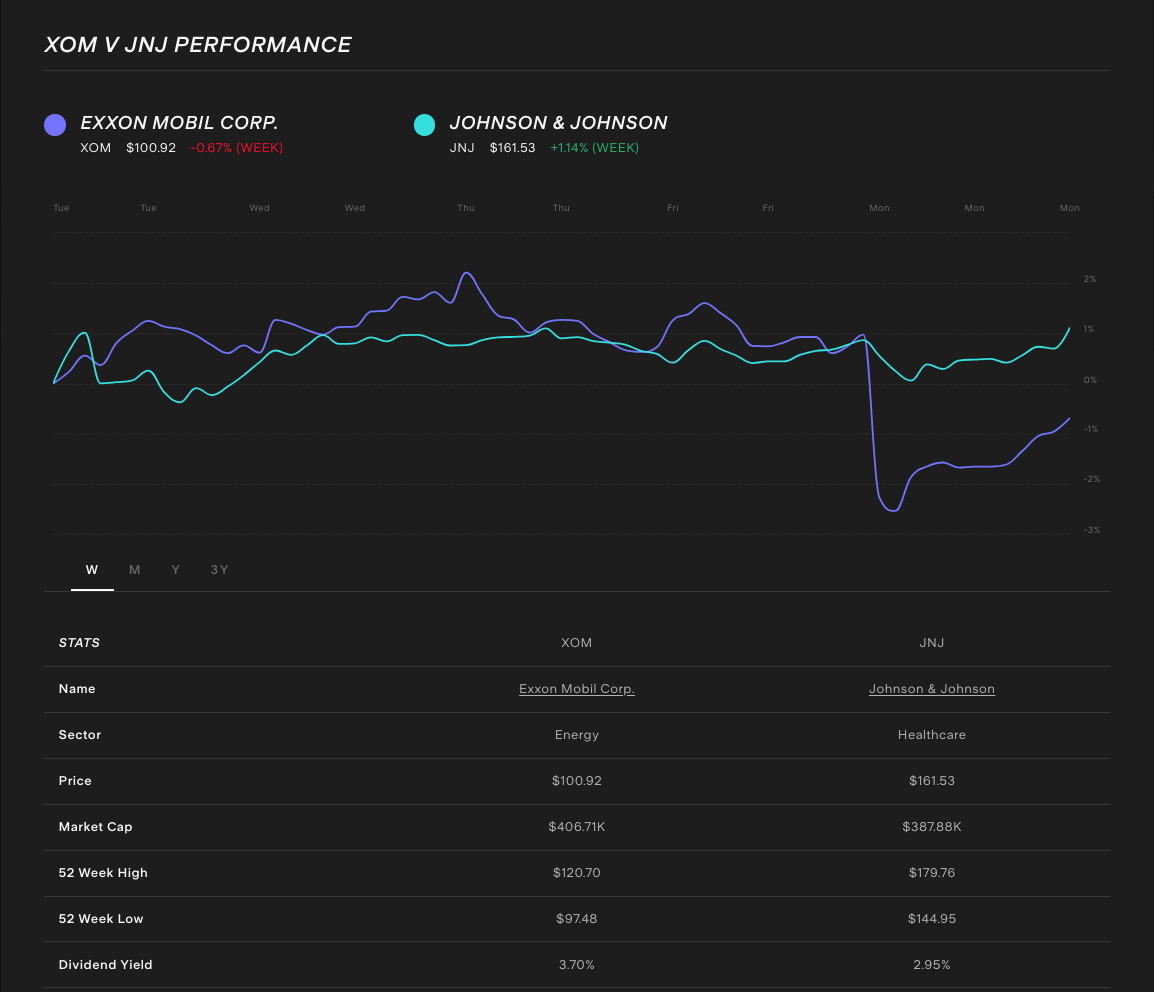Image resolution: width=1154 pixels, height=992 pixels.
Task: Click the green +1.14% weekly change indicator
Action: tap(594, 147)
